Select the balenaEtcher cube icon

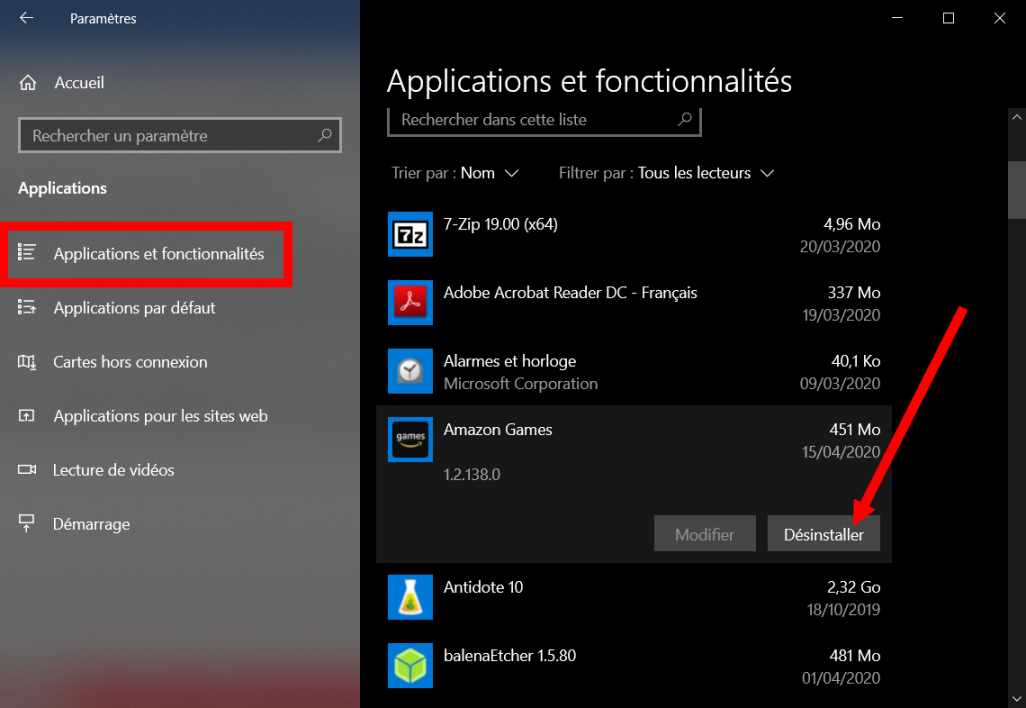tap(410, 665)
